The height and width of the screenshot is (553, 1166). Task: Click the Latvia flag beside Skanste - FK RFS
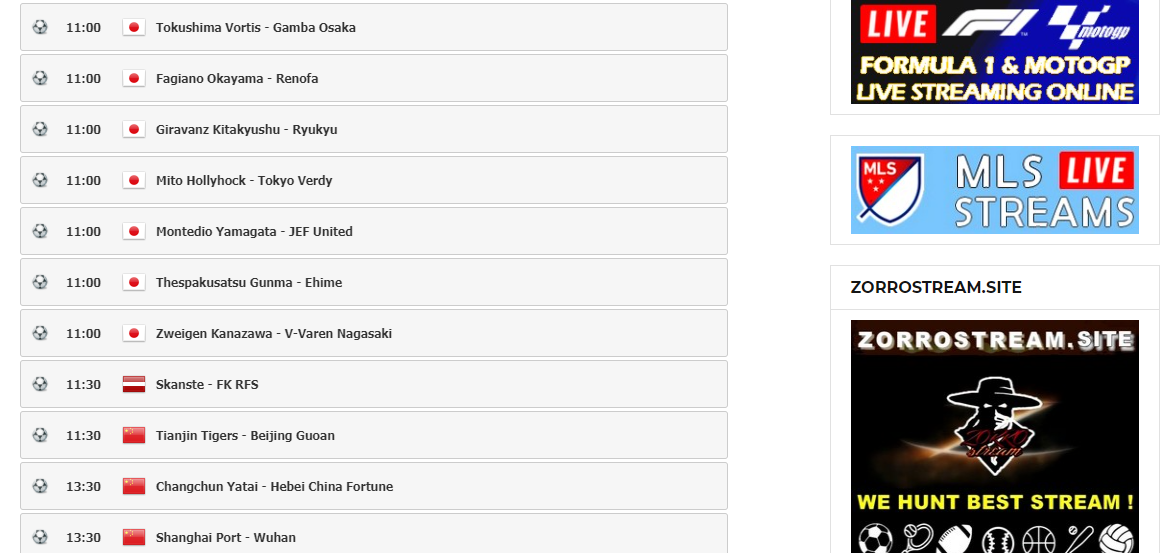[x=134, y=384]
